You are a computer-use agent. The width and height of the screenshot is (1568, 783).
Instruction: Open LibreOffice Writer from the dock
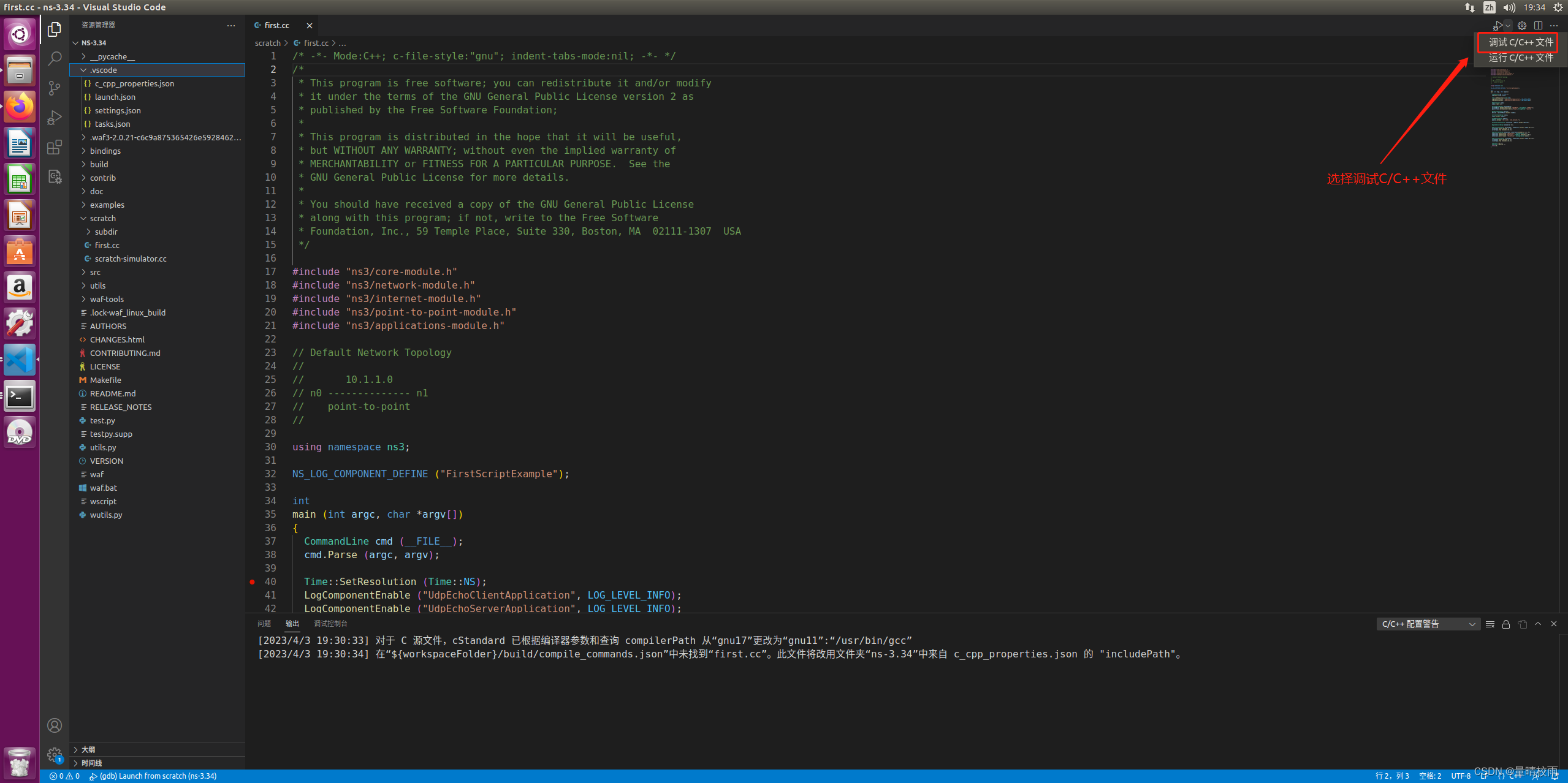[x=20, y=143]
